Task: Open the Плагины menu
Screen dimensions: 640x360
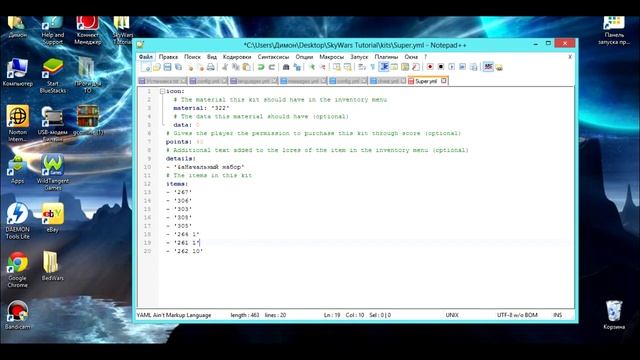Action: coord(386,57)
